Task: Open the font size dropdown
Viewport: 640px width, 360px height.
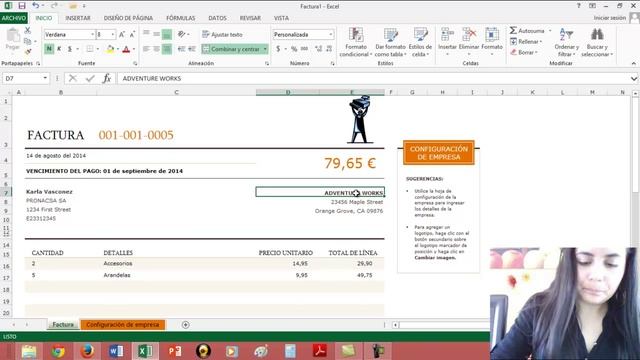Action: [x=113, y=35]
